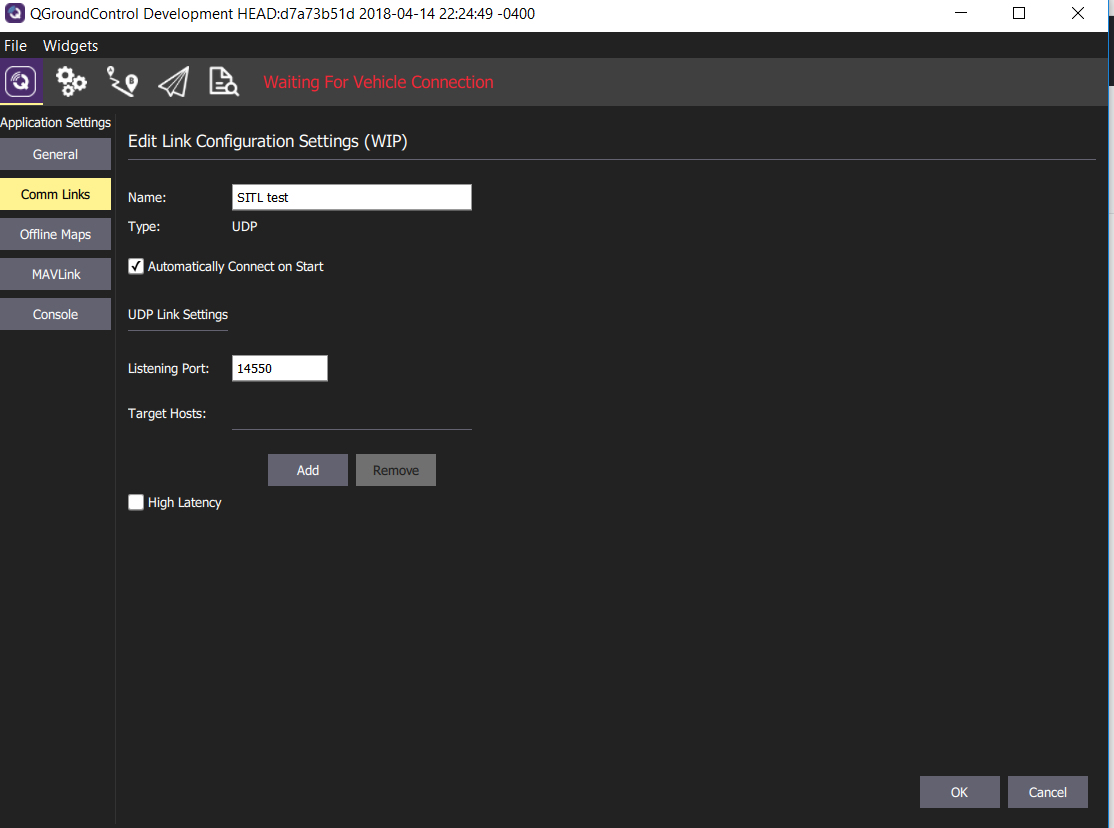
Task: Open the Console section
Action: pyautogui.click(x=55, y=313)
